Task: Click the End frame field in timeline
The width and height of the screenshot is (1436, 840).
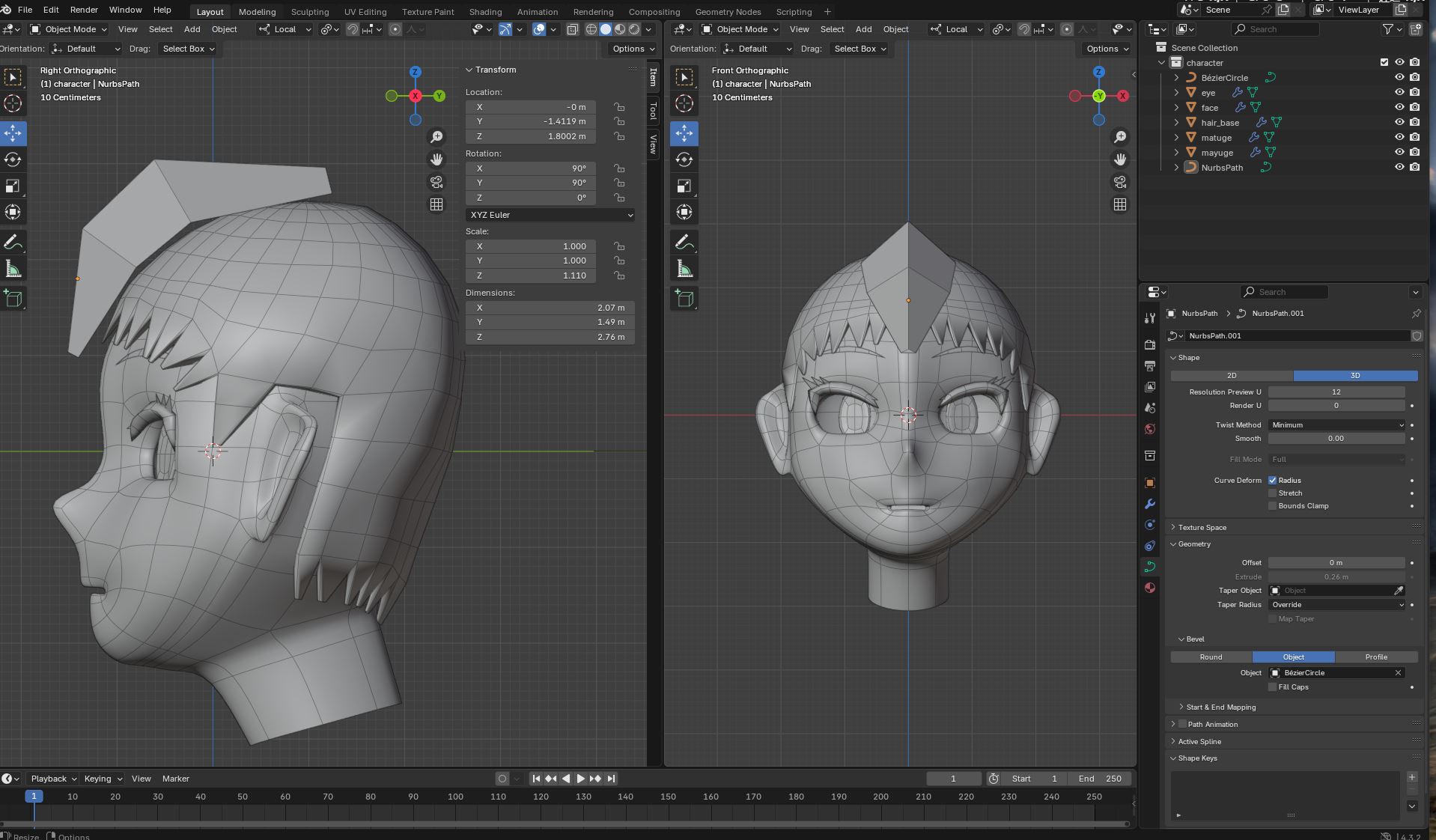Action: [1100, 779]
